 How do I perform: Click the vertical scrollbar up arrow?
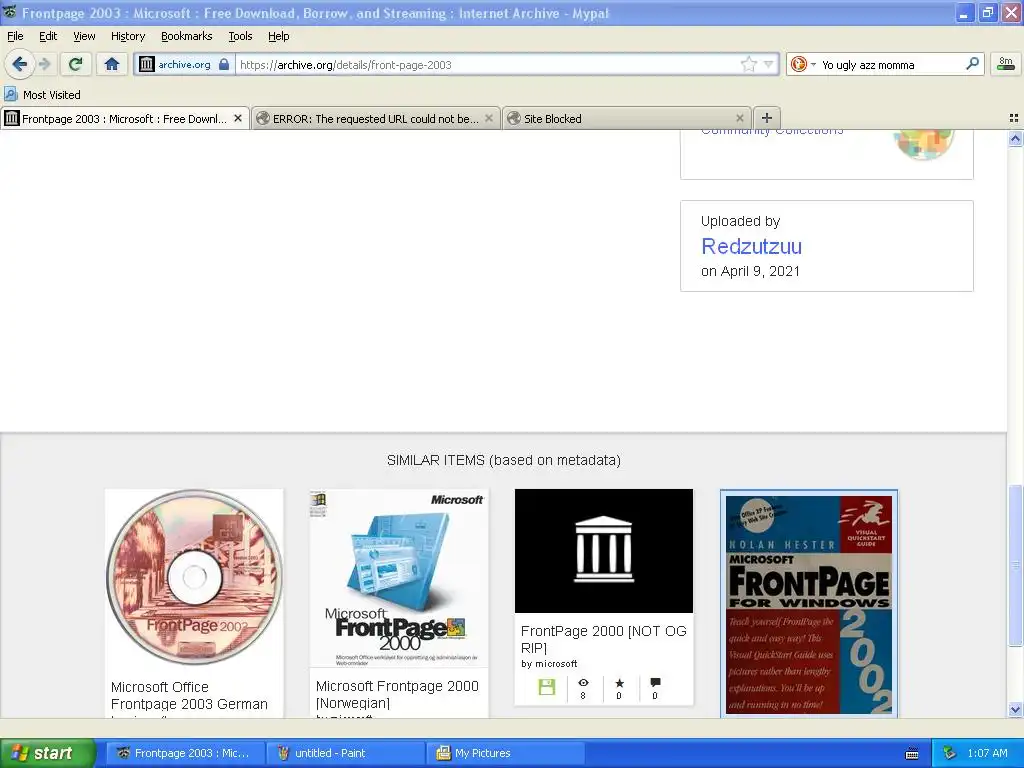[1015, 138]
